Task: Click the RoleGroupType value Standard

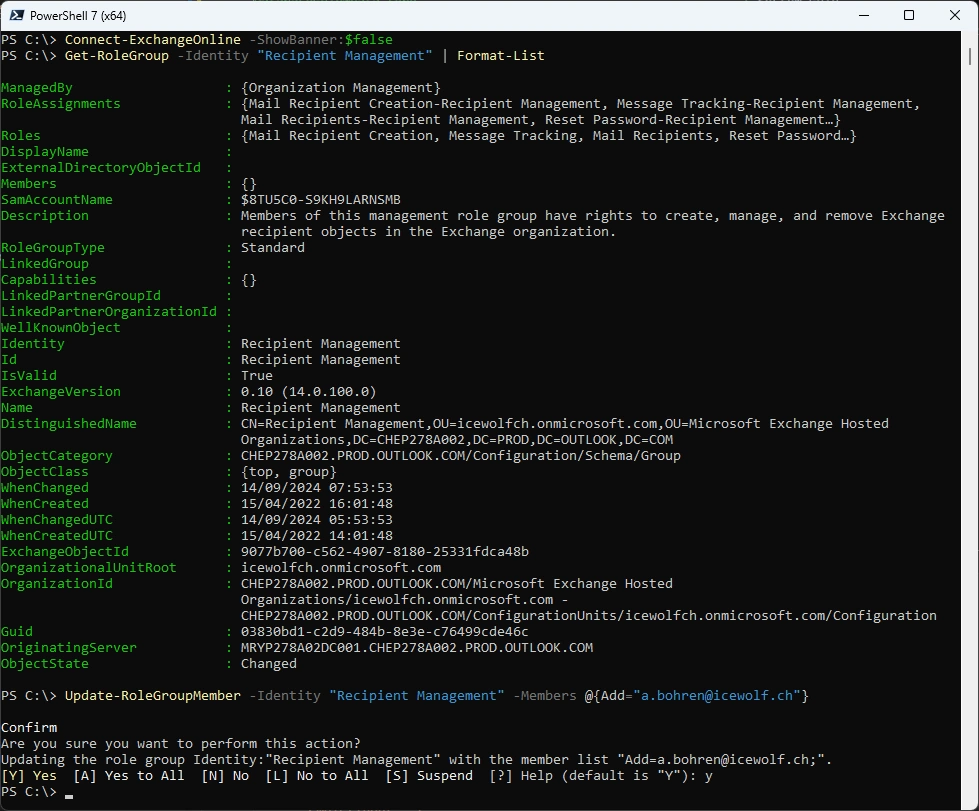Action: (x=272, y=248)
